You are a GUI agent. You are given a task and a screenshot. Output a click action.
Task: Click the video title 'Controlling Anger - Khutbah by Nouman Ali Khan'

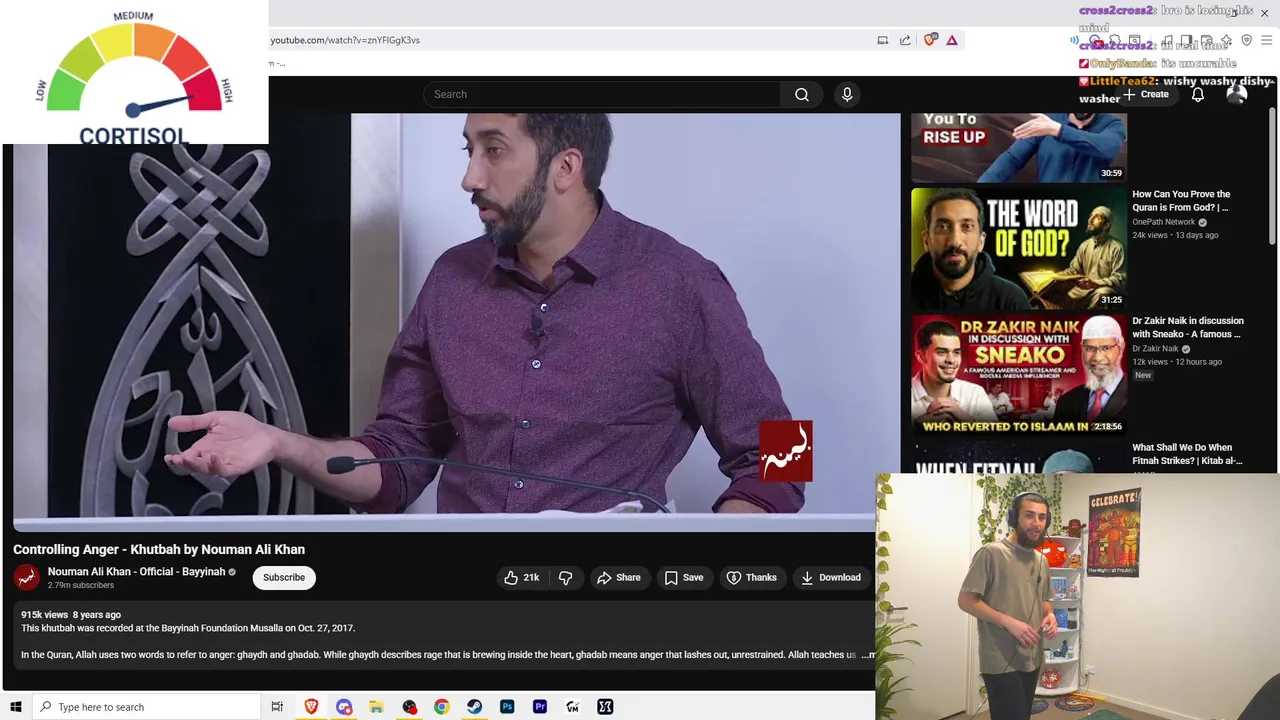(159, 549)
